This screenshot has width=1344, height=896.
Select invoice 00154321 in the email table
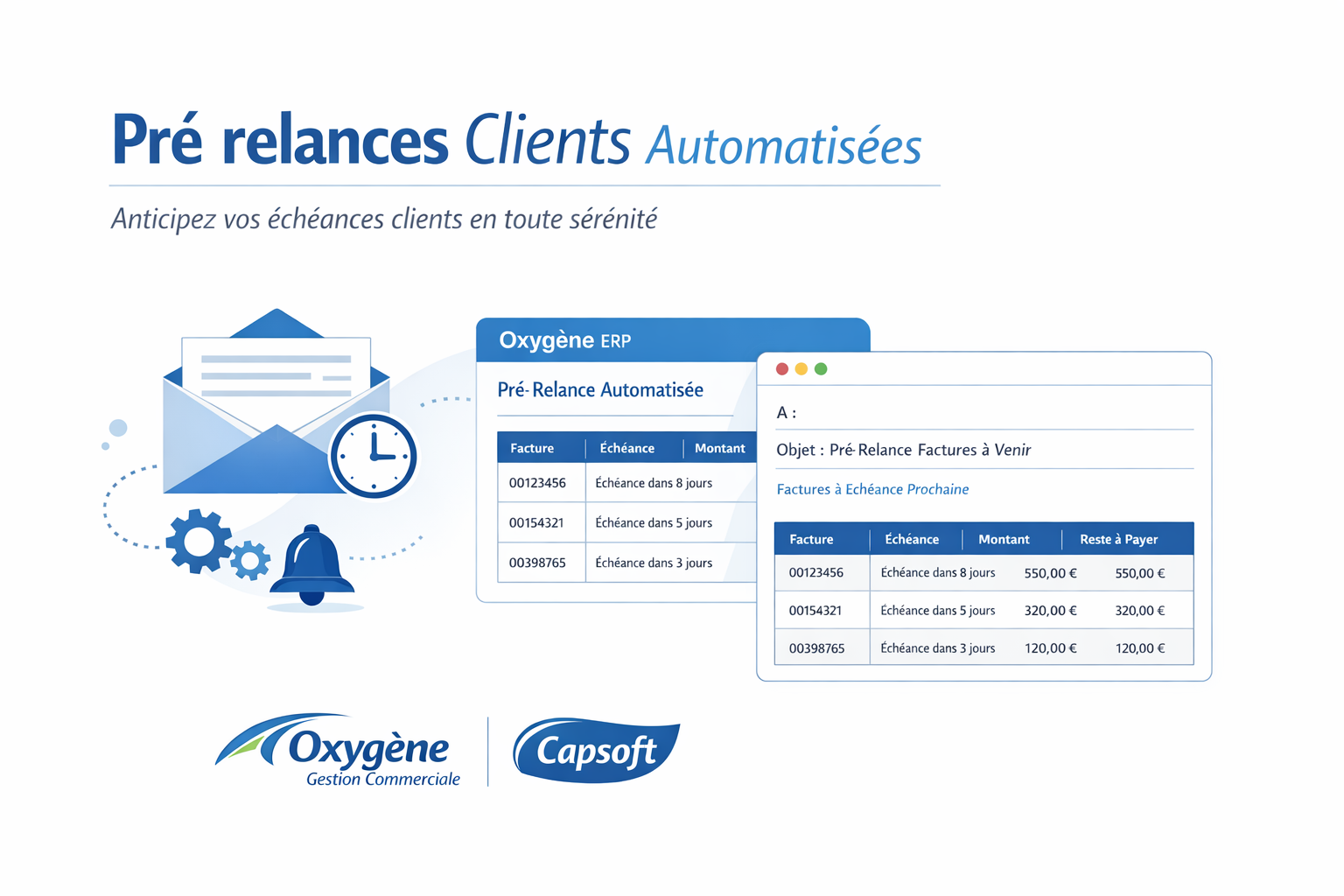point(815,611)
